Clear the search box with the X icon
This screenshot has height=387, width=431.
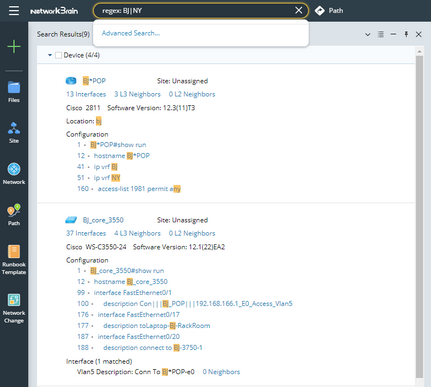(x=298, y=10)
